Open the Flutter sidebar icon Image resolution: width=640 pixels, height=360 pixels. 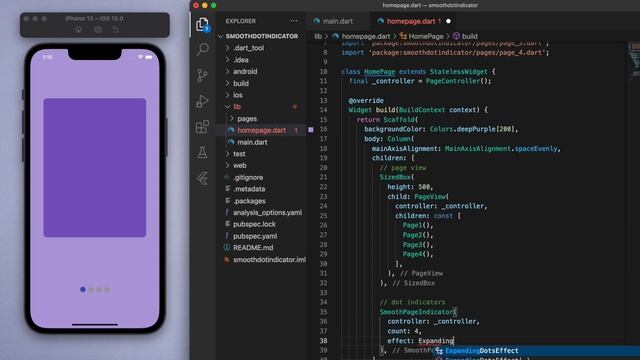(202, 178)
